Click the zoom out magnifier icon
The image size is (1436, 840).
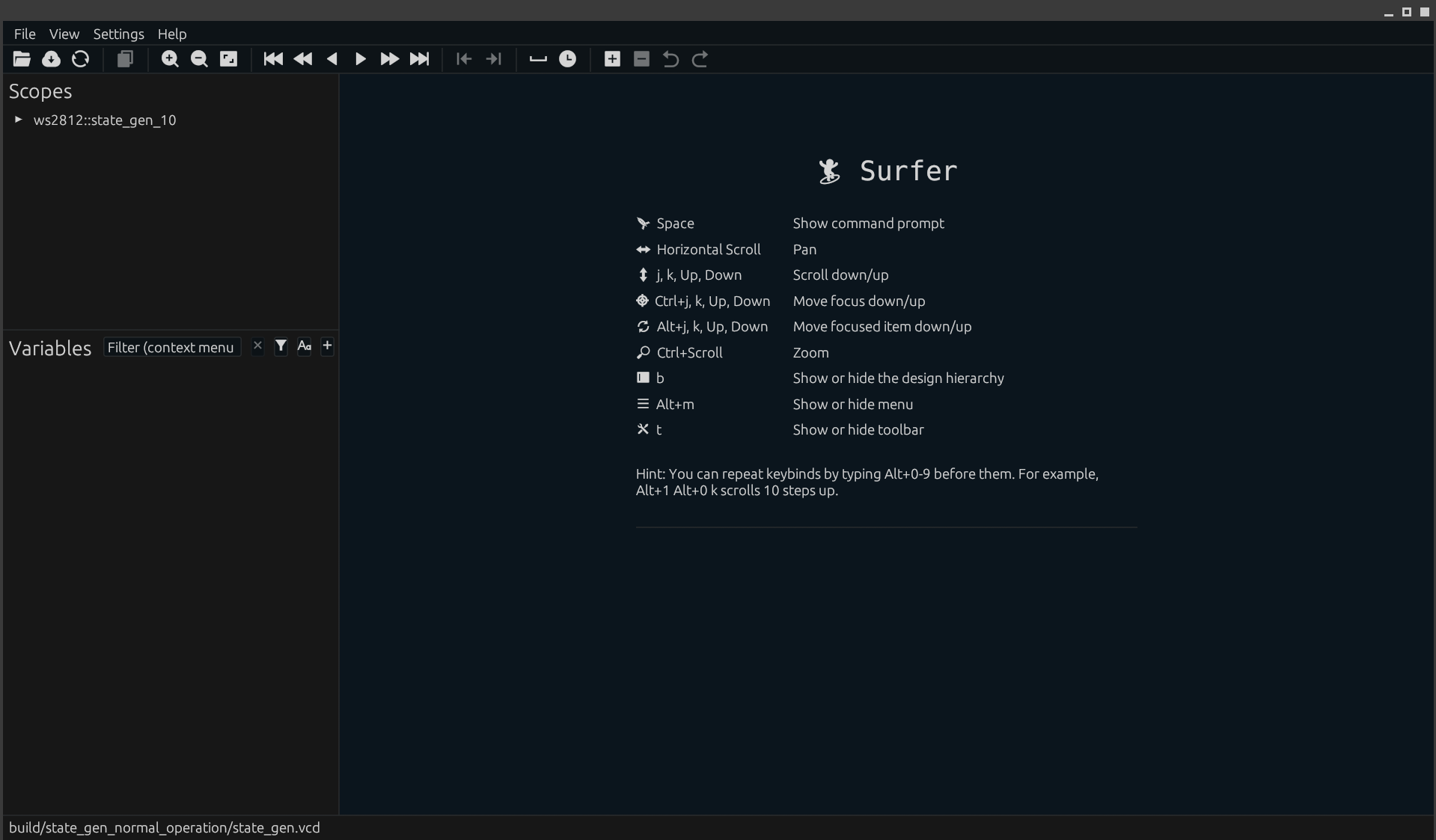[199, 59]
